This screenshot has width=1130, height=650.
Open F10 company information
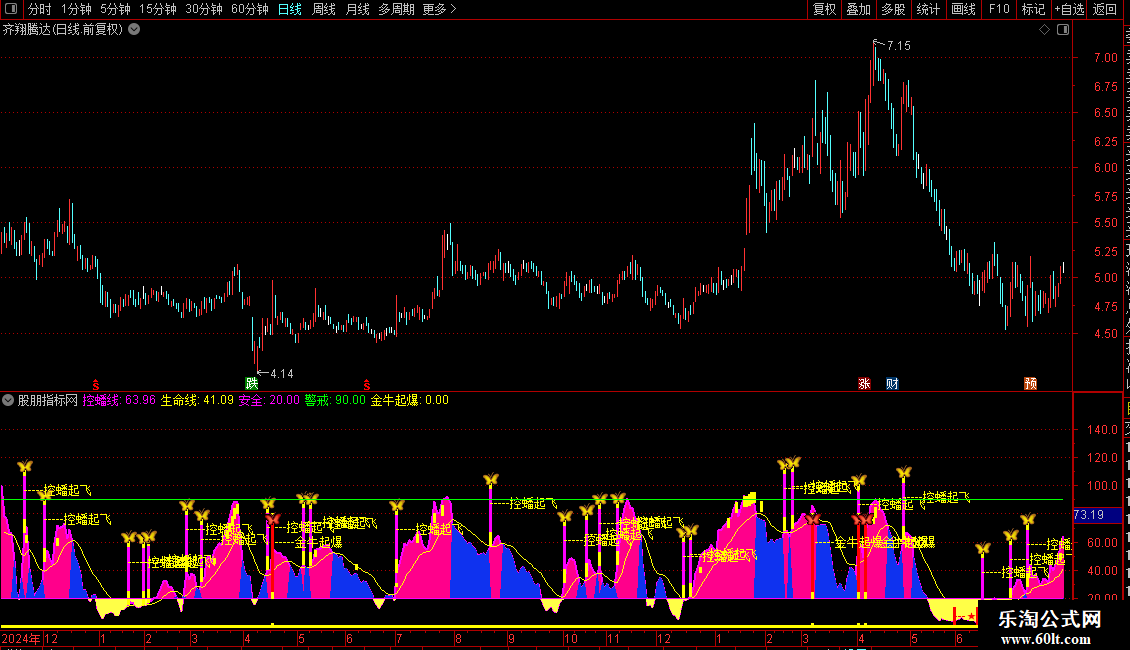pyautogui.click(x=999, y=9)
